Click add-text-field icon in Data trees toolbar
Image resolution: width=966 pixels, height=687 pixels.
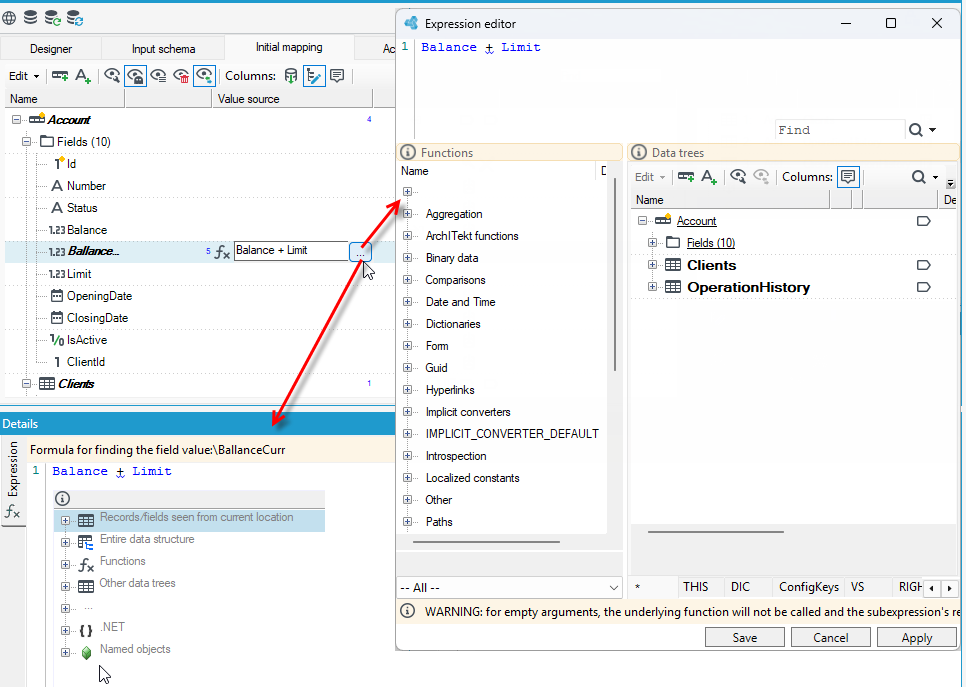tap(709, 177)
